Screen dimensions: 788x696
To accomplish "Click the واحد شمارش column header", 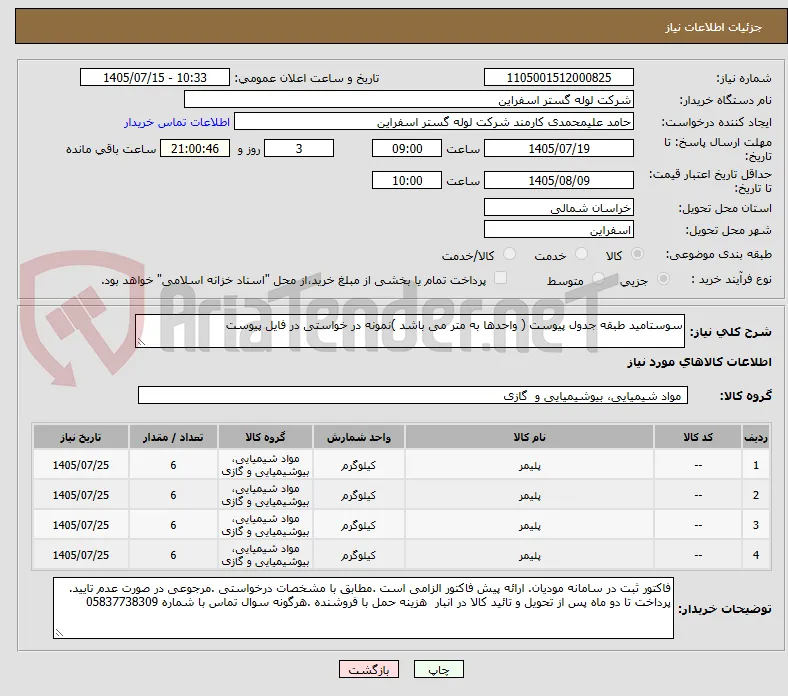I will [359, 437].
